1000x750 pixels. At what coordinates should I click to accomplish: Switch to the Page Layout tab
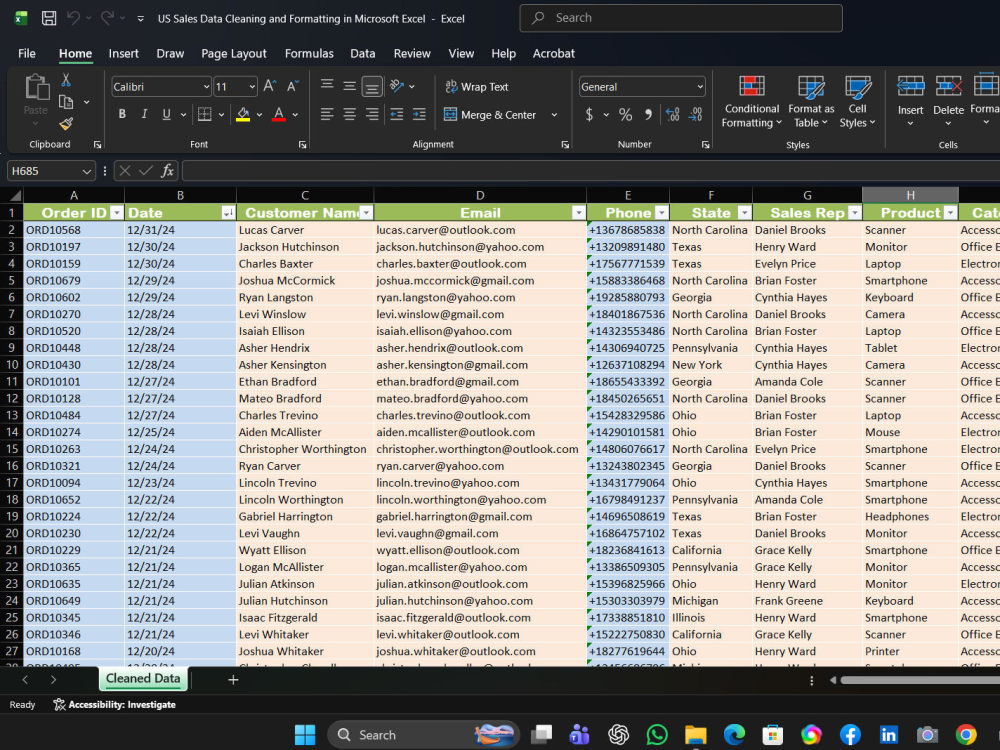[x=233, y=54]
